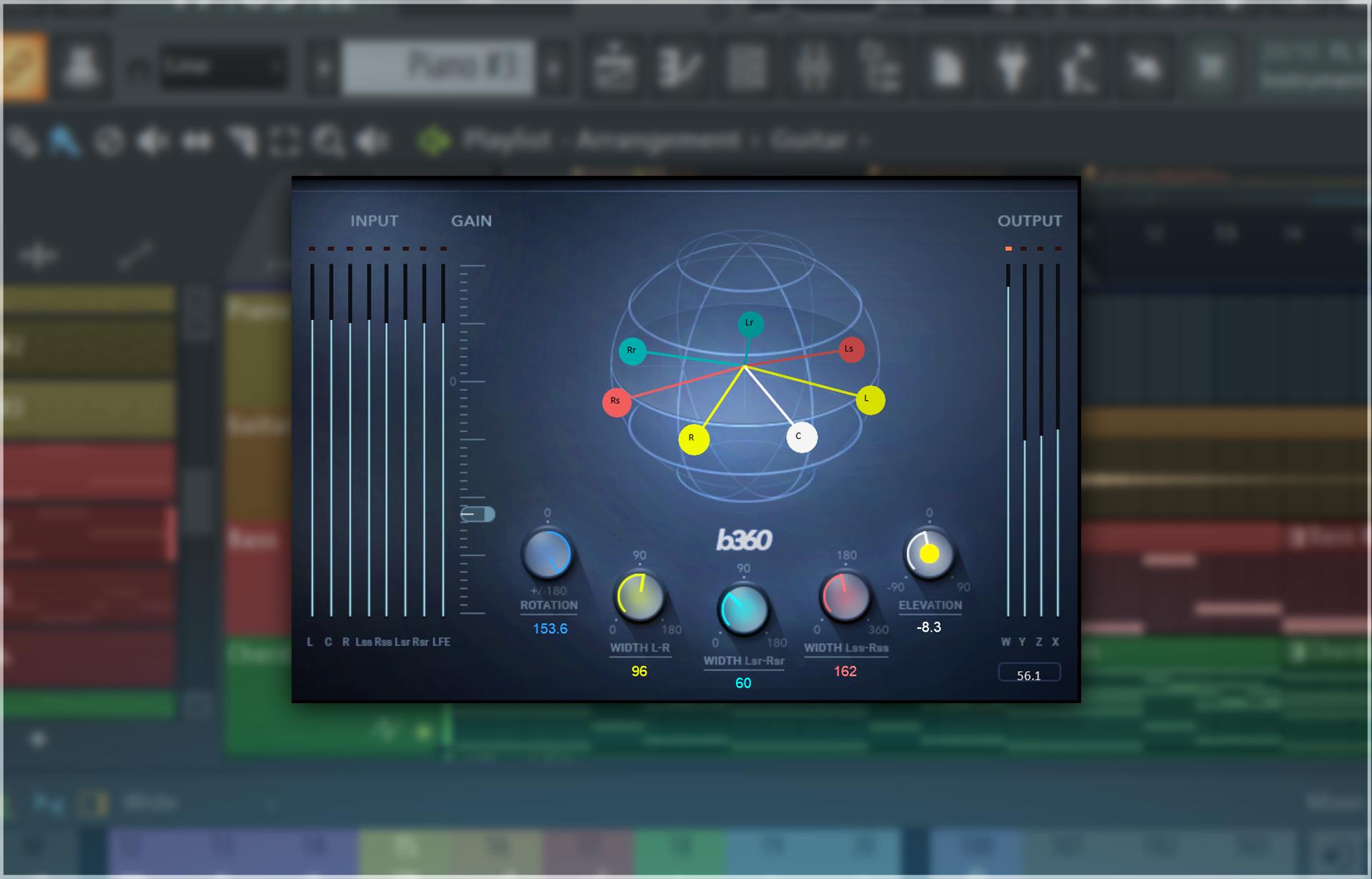Image resolution: width=1372 pixels, height=879 pixels.
Task: Select the white C speaker node
Action: [x=802, y=437]
